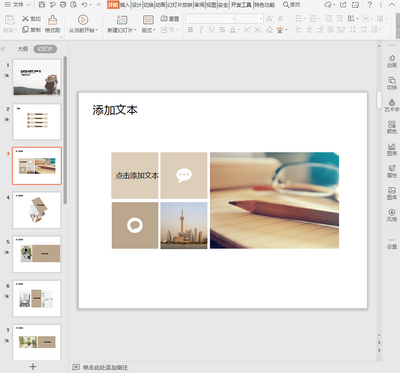Collapse the ribbon with the up chevron
Viewport: 400px width, 373px height.
click(392, 5)
